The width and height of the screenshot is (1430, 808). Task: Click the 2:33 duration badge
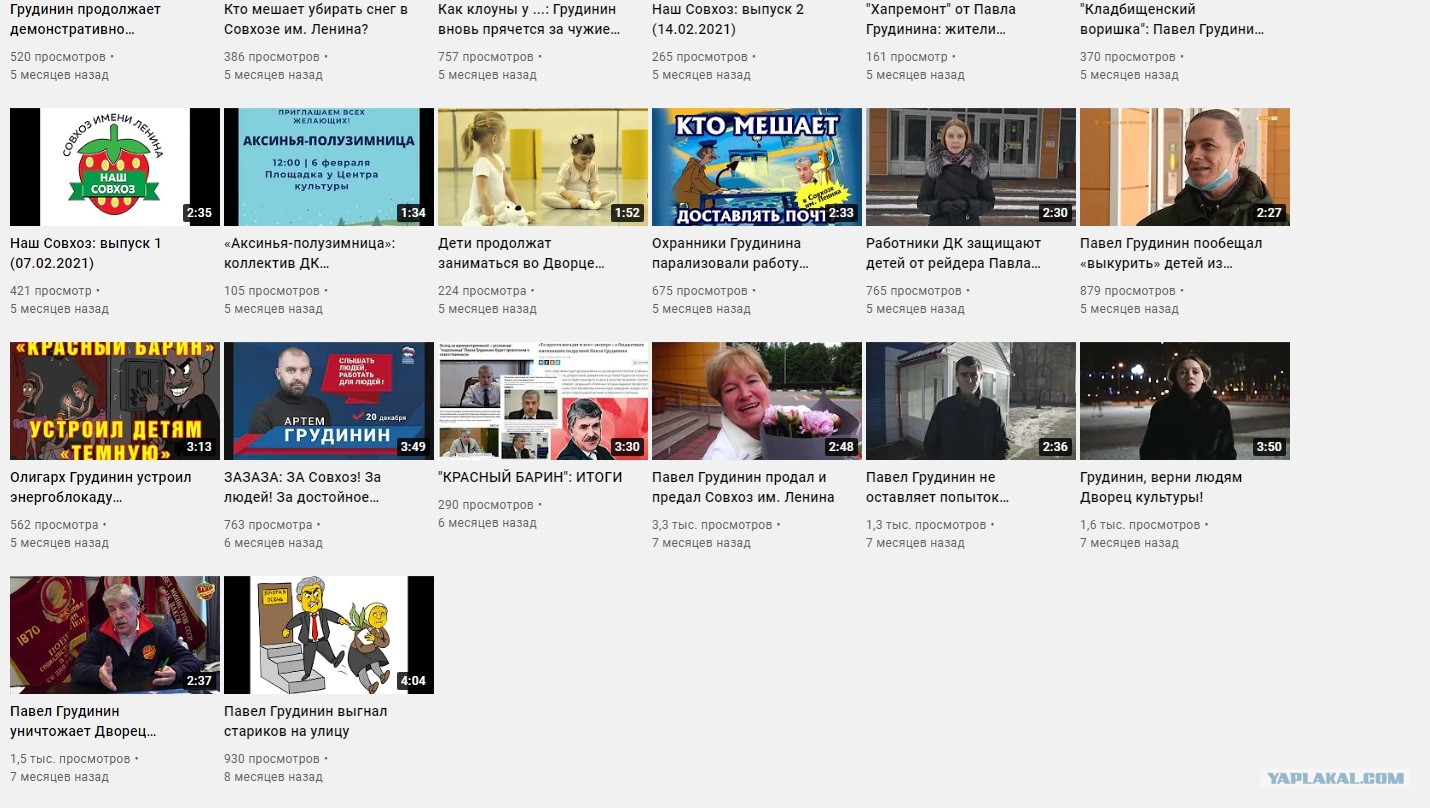coord(841,213)
